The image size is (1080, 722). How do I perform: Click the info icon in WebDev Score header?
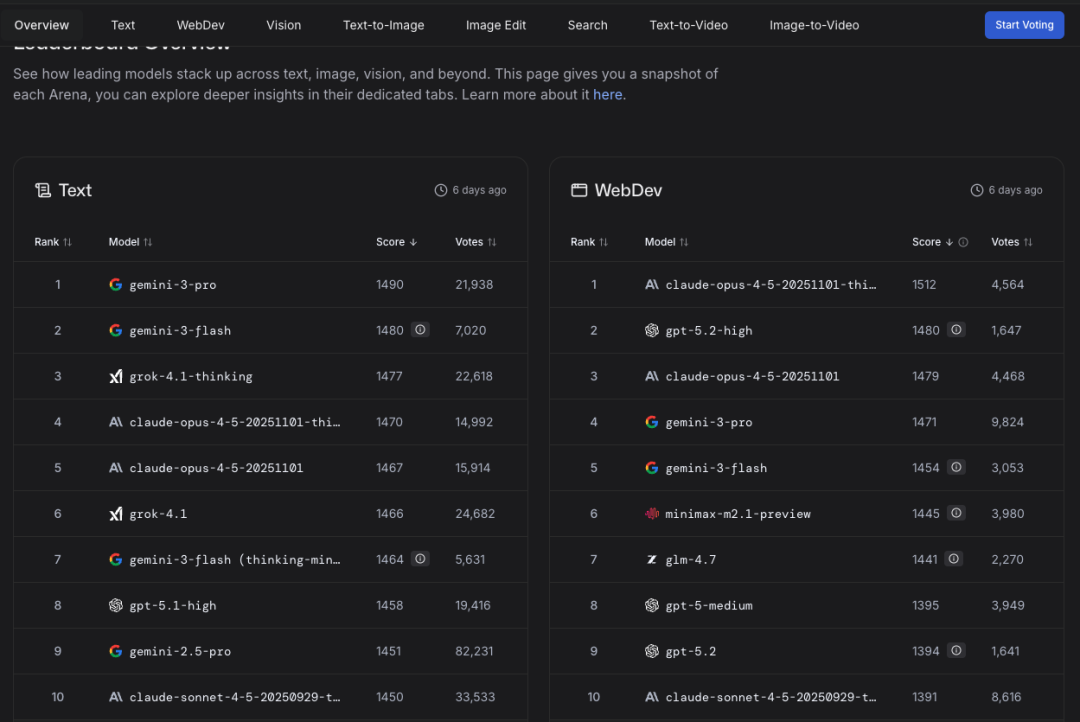coord(963,242)
